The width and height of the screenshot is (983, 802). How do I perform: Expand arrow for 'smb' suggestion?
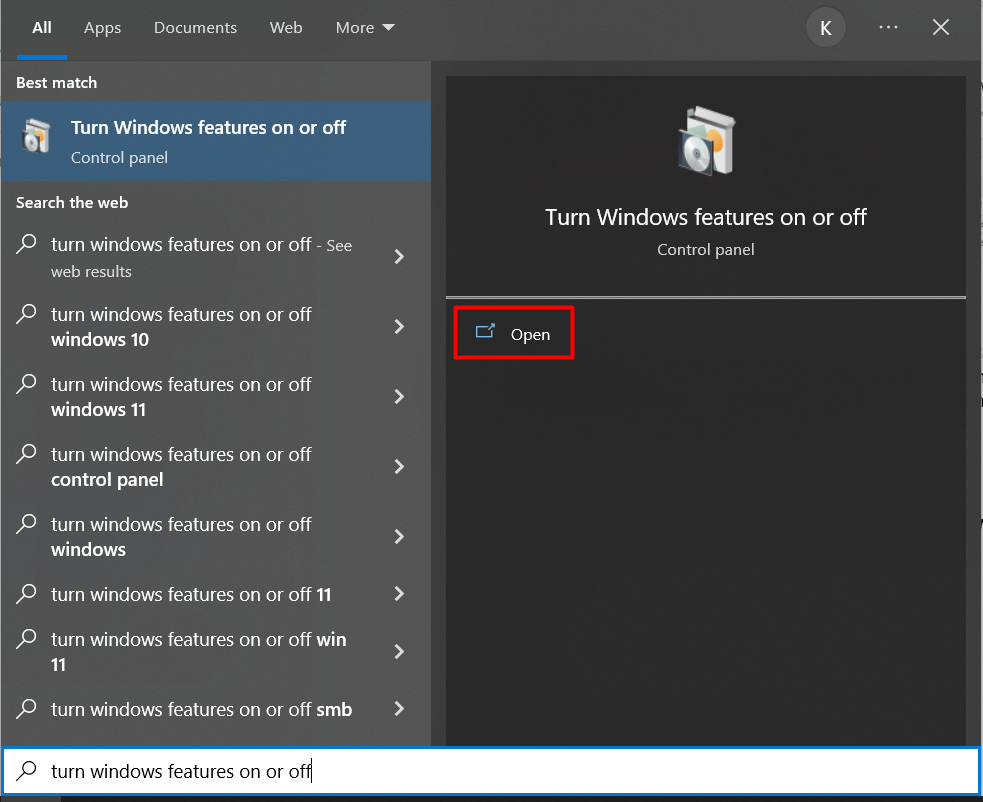pyautogui.click(x=399, y=709)
